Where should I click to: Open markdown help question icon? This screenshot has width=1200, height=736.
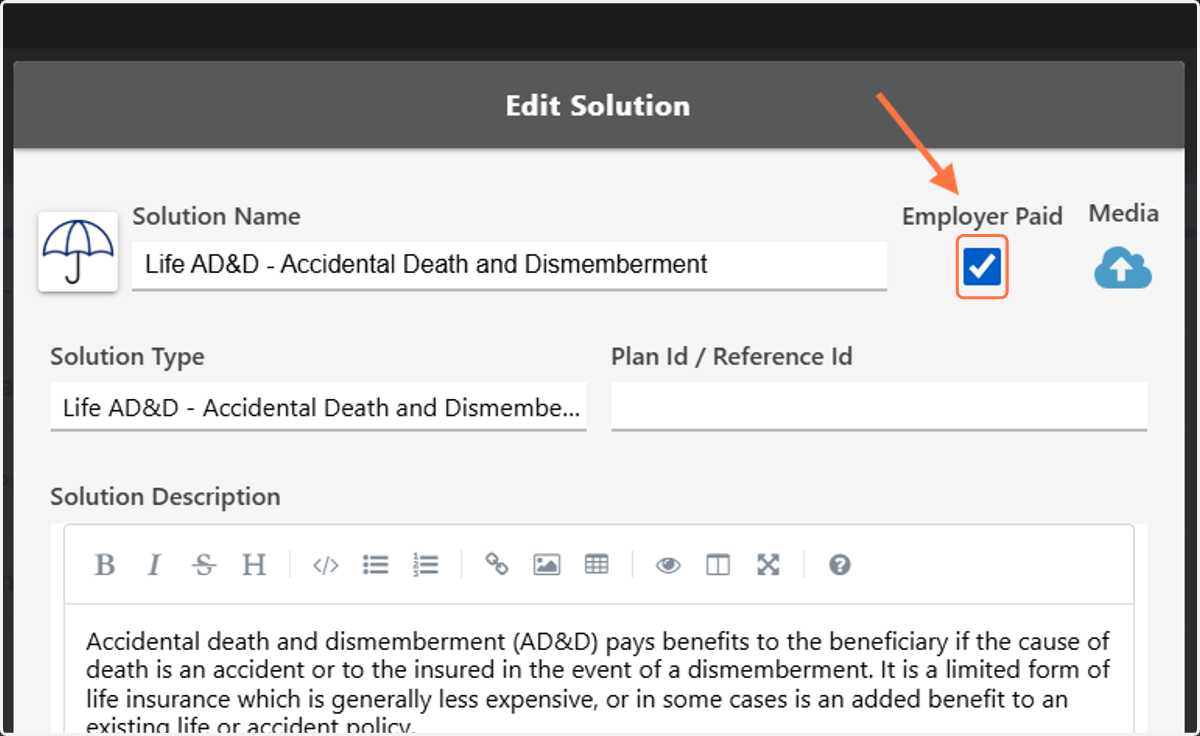840,565
